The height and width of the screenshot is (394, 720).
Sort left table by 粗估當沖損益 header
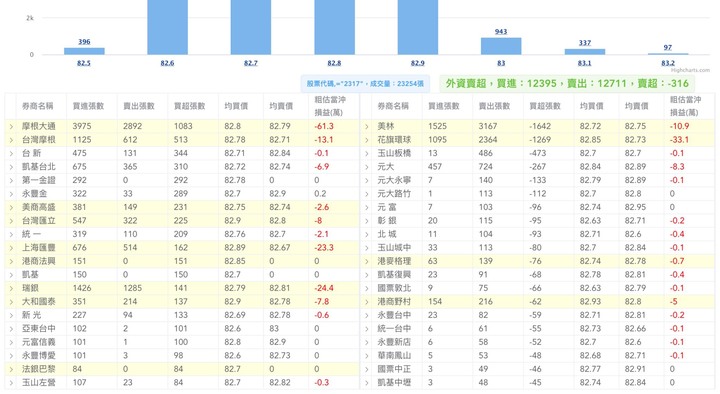330,106
